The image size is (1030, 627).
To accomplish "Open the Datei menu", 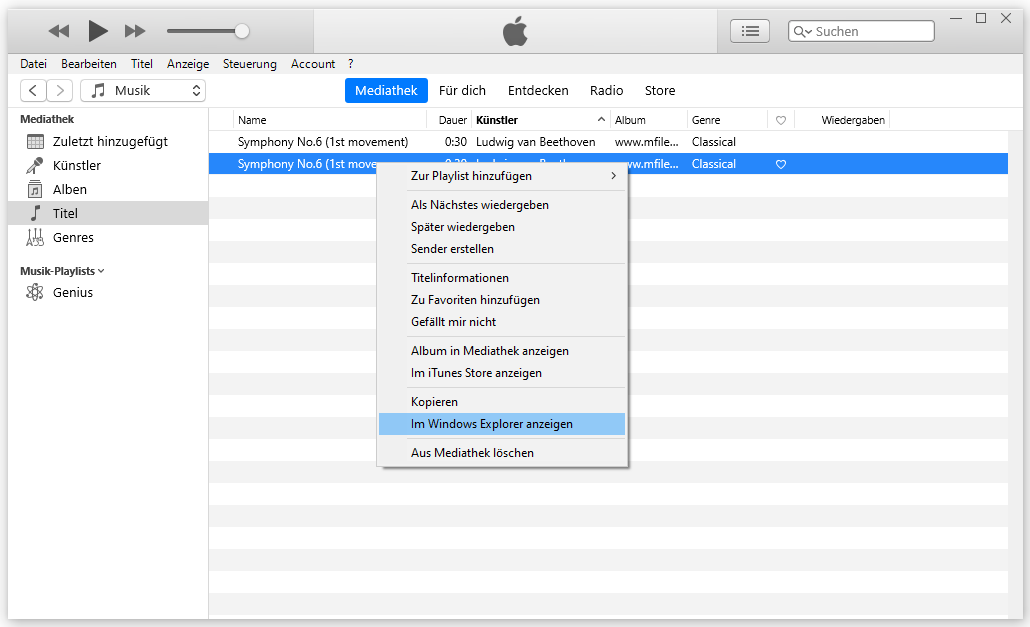I will tap(34, 64).
